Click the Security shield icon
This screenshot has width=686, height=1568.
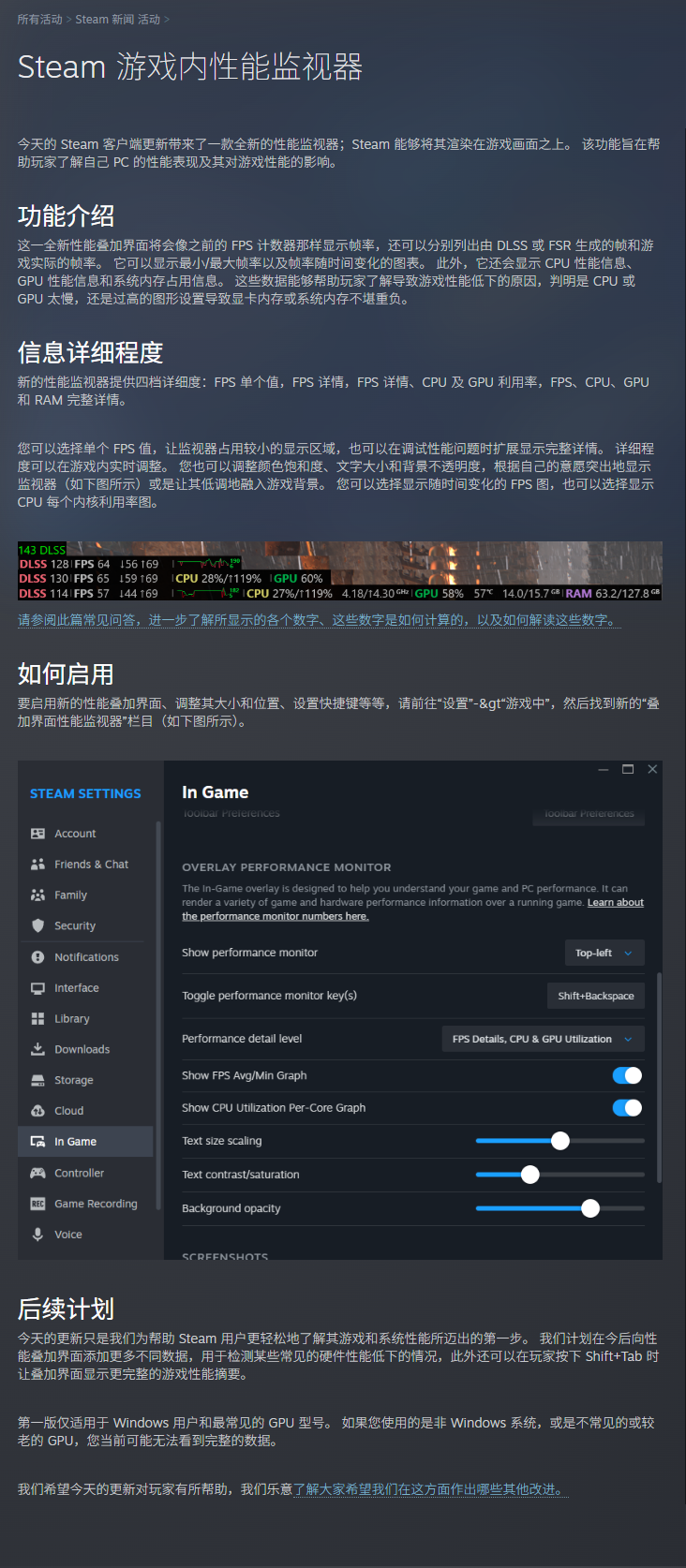[37, 925]
